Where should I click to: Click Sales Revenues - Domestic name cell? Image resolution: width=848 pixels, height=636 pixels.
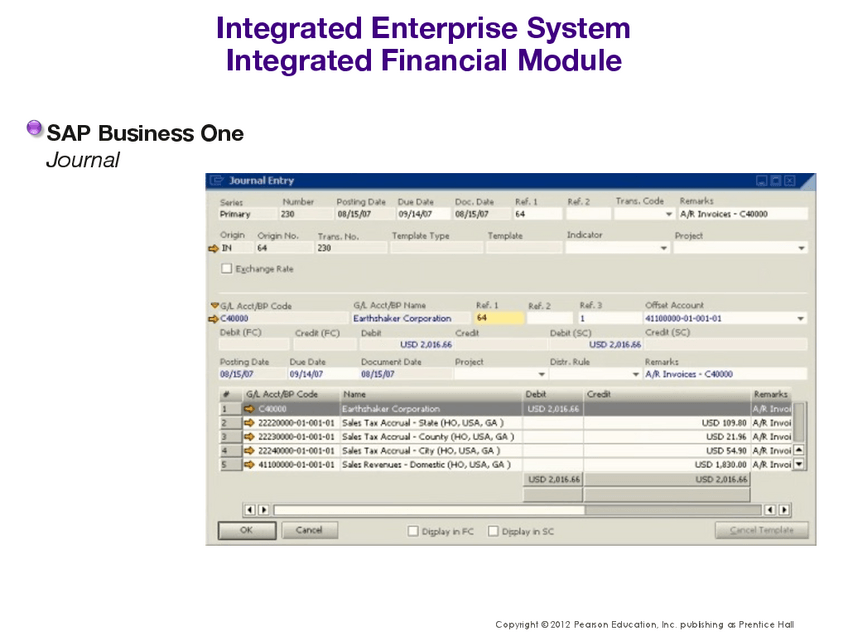click(431, 465)
